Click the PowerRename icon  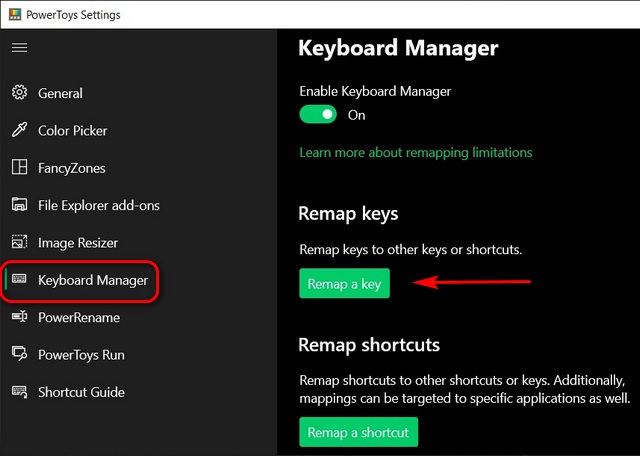click(19, 317)
